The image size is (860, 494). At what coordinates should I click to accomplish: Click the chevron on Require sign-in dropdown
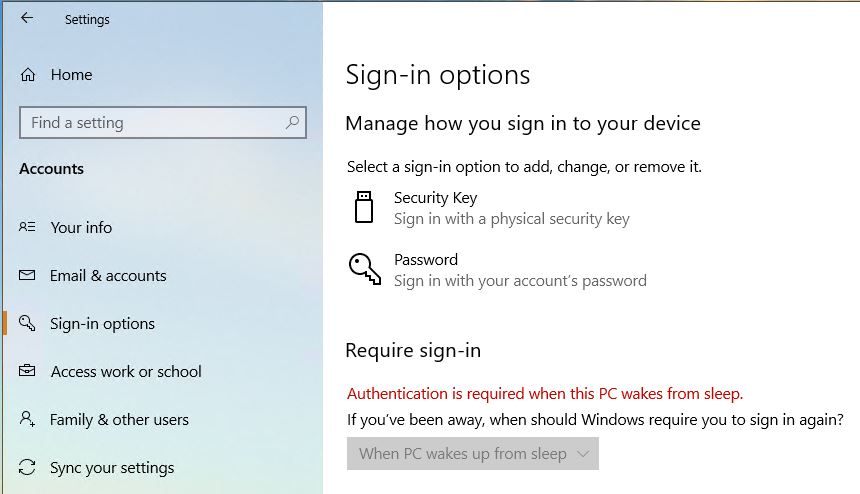pyautogui.click(x=583, y=454)
